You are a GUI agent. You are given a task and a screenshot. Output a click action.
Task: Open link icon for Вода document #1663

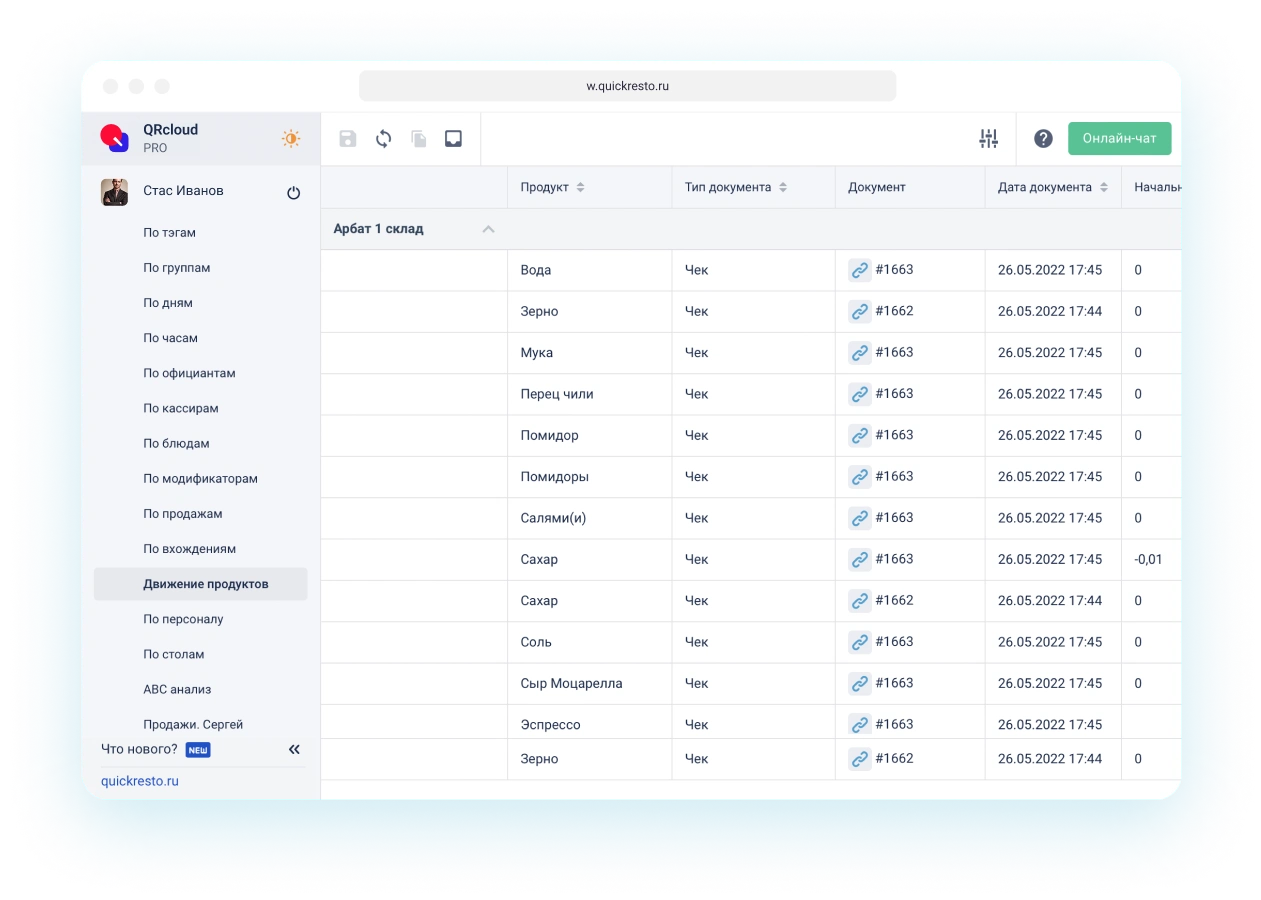click(859, 270)
